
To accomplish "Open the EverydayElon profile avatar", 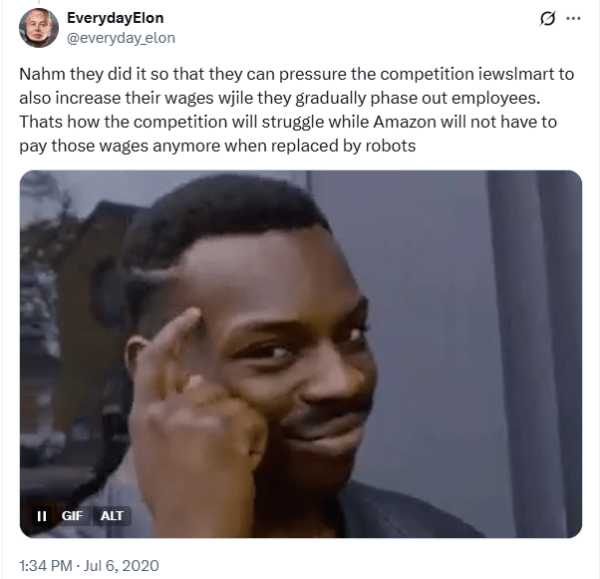I will (39, 28).
